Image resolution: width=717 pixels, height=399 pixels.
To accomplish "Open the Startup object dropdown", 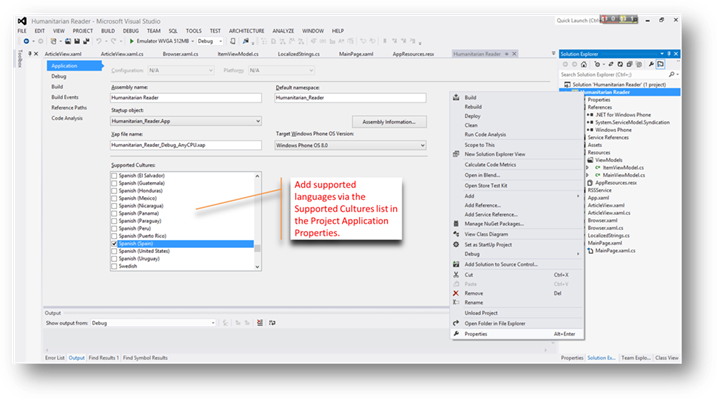I will (x=258, y=121).
